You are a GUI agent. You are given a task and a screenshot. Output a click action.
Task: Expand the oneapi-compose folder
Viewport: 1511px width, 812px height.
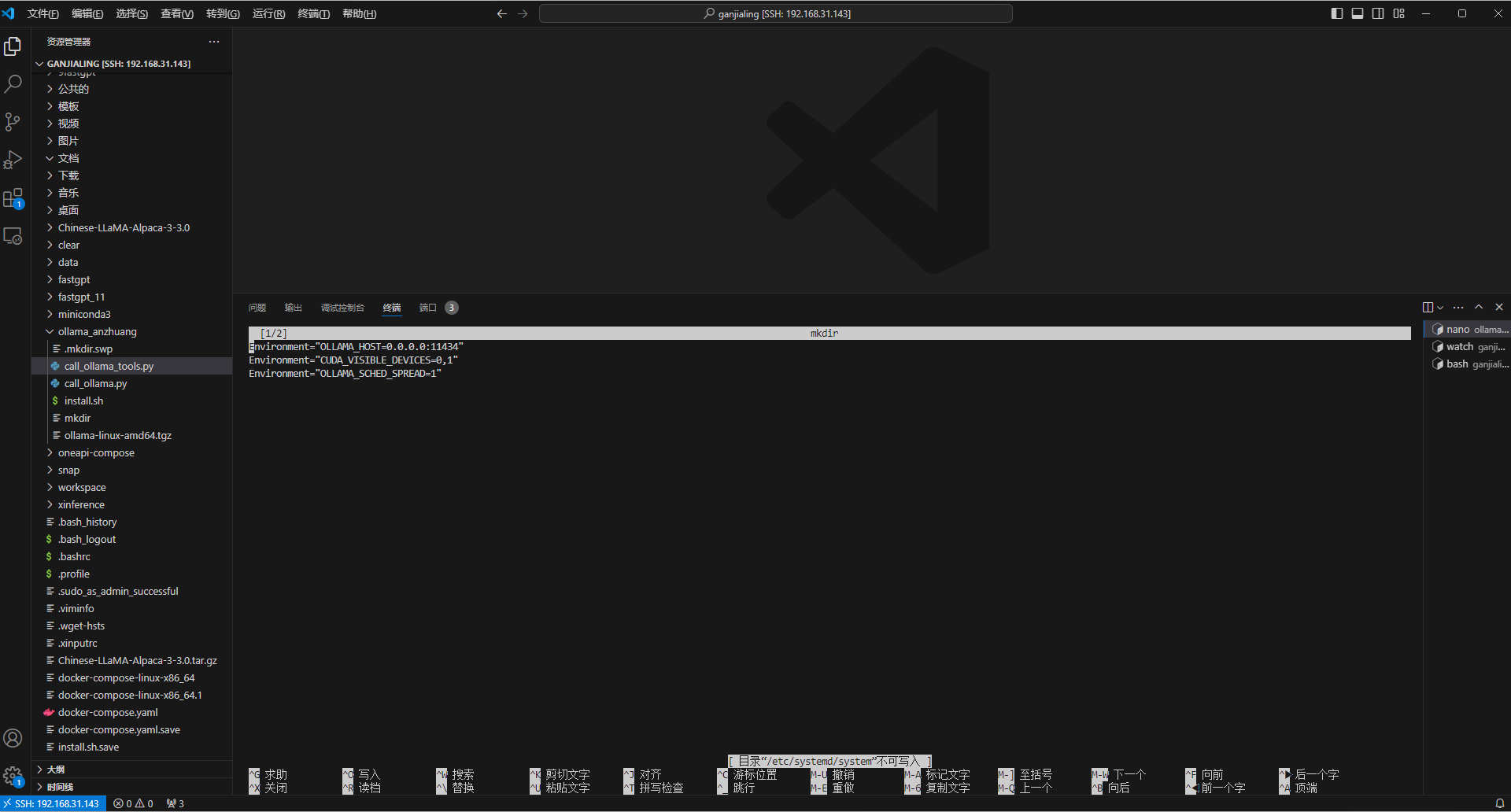coord(131,452)
